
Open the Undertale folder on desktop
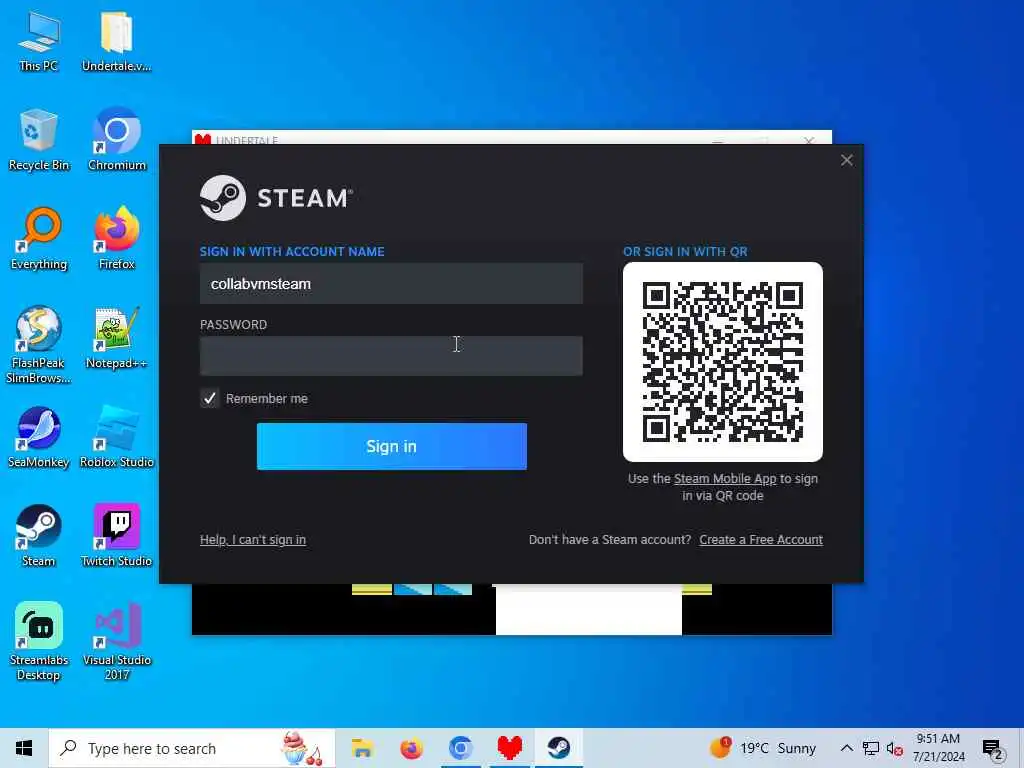pyautogui.click(x=116, y=40)
